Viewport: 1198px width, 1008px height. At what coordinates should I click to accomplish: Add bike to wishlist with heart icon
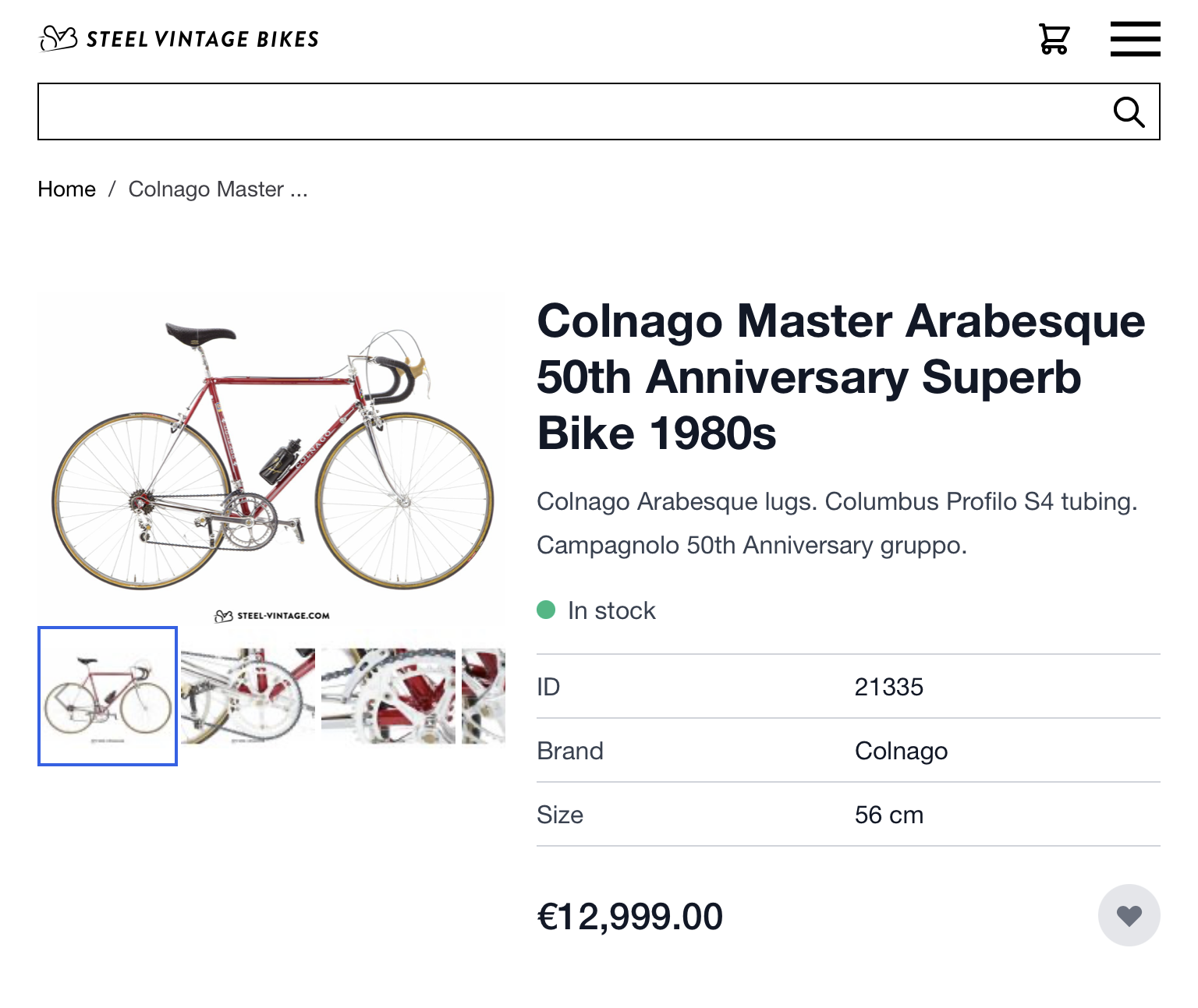1129,915
